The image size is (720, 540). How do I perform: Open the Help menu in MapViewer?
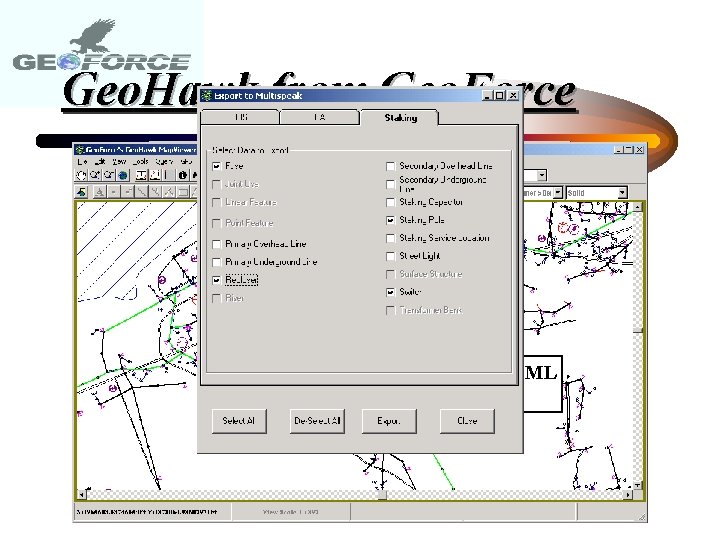(x=186, y=162)
